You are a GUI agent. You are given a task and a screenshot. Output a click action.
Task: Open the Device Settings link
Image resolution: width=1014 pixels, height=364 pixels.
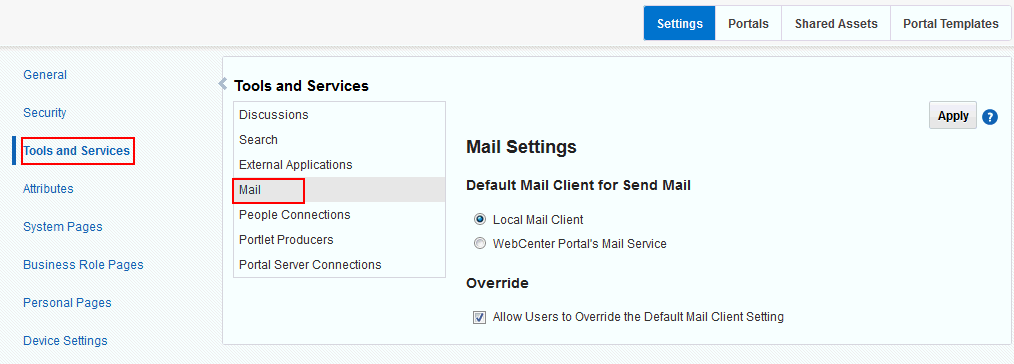(x=65, y=341)
